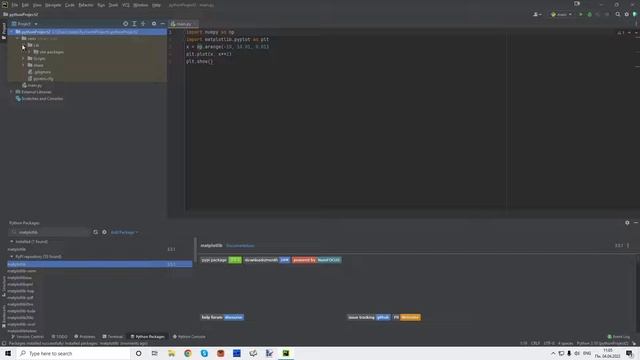
Task: Select Scratches and Consoles in project tree
Action: (x=39, y=98)
